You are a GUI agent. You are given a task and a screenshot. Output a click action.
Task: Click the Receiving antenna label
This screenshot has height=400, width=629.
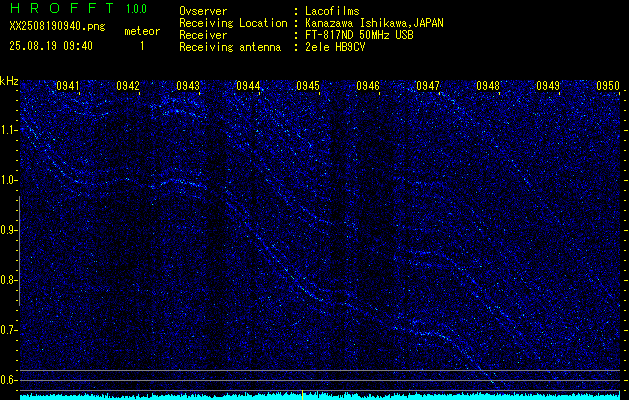tap(230, 47)
